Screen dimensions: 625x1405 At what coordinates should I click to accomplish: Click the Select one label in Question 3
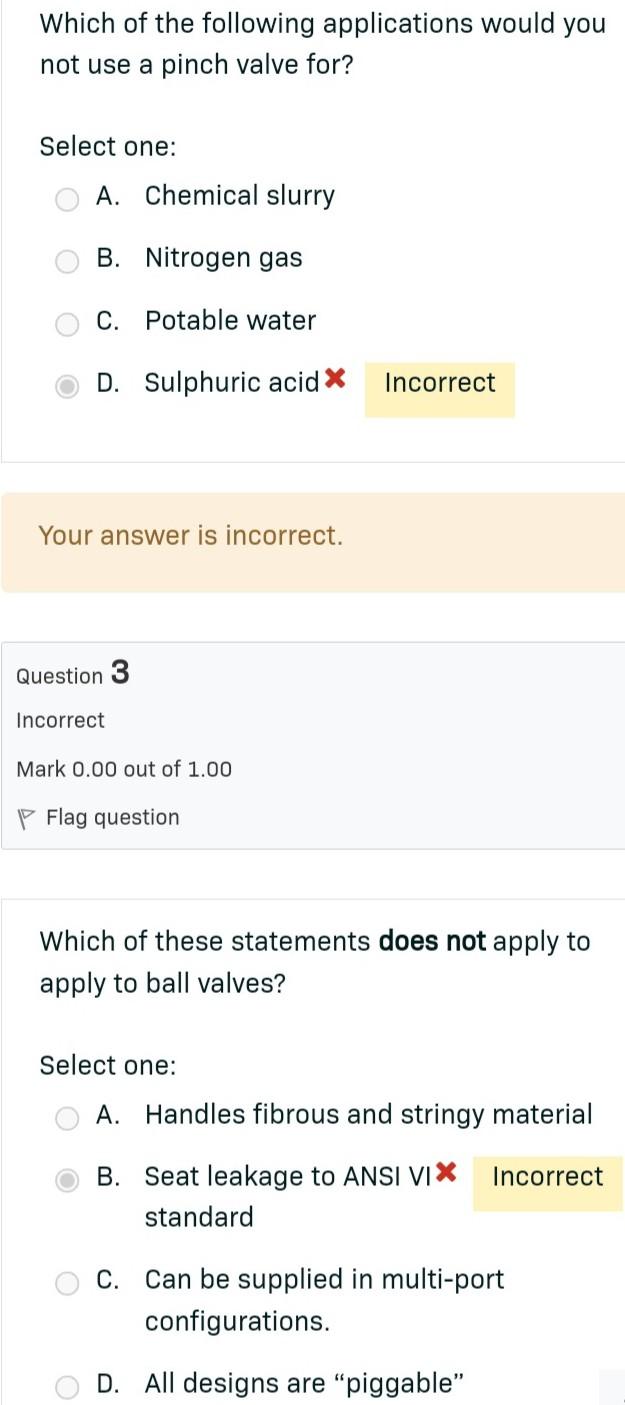[x=108, y=1065]
